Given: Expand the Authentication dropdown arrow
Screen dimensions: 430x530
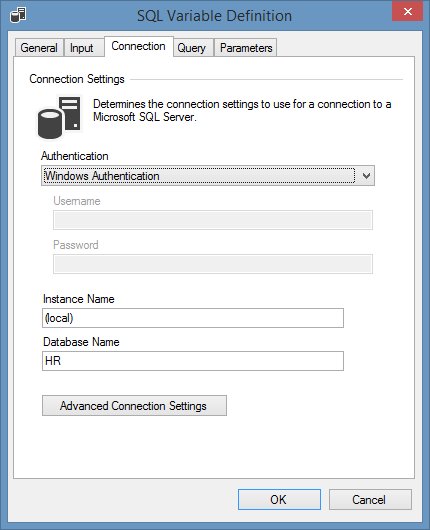Looking at the screenshot, I should tap(366, 176).
